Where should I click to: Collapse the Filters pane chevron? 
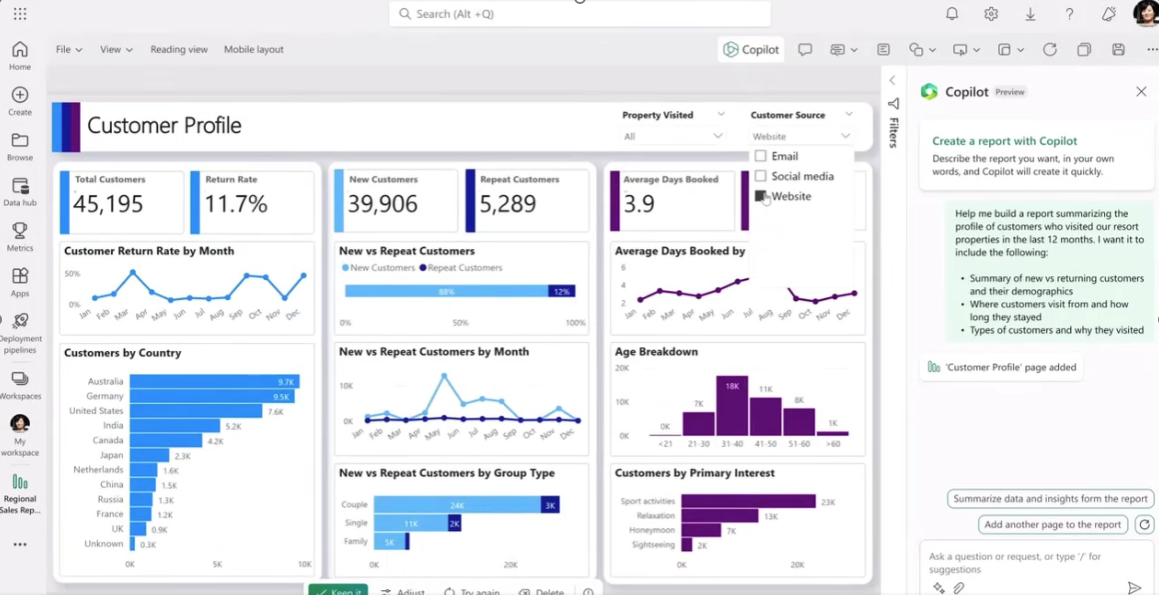892,80
